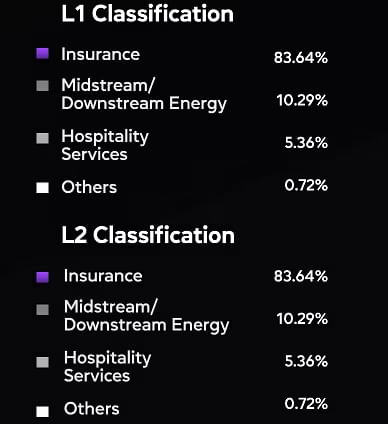388x424 pixels.
Task: Click the Insurance label in L1 list
Action: pyautogui.click(x=100, y=54)
